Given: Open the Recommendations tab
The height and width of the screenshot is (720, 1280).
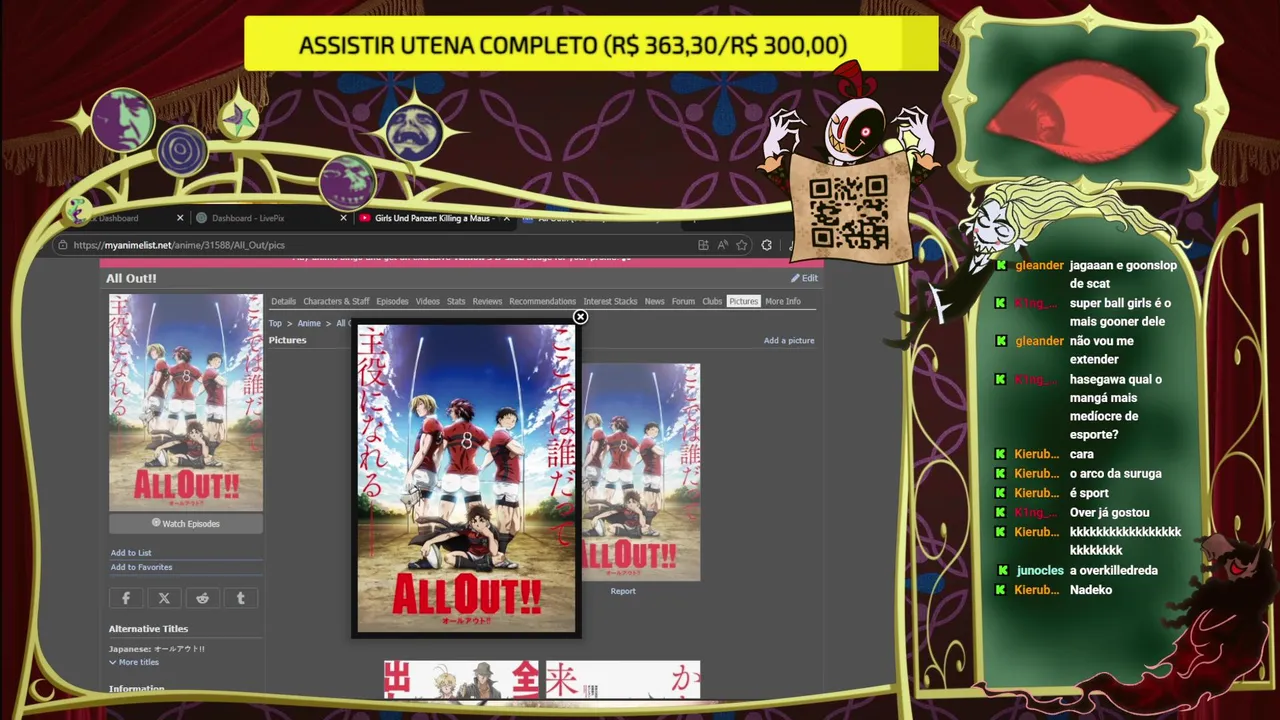Looking at the screenshot, I should coord(542,301).
